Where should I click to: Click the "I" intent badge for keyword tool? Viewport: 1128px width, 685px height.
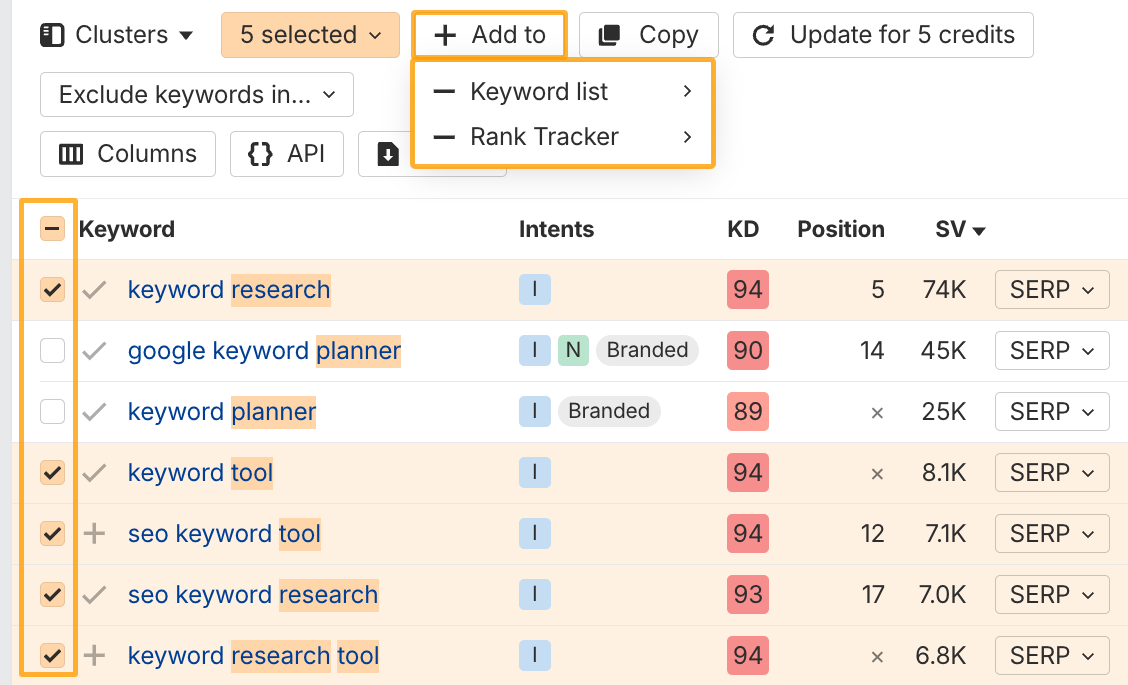[535, 472]
